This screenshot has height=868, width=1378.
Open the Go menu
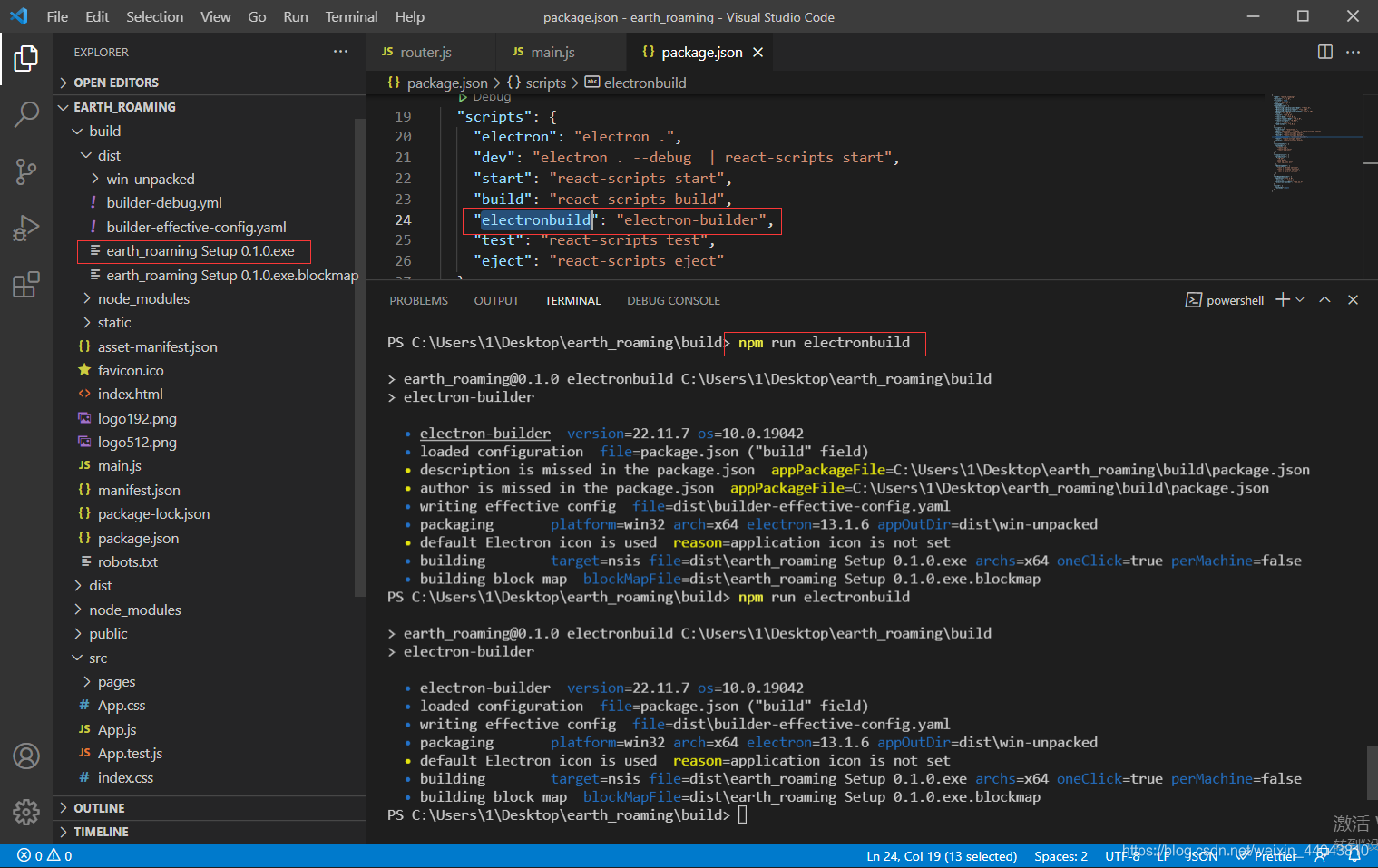257,16
